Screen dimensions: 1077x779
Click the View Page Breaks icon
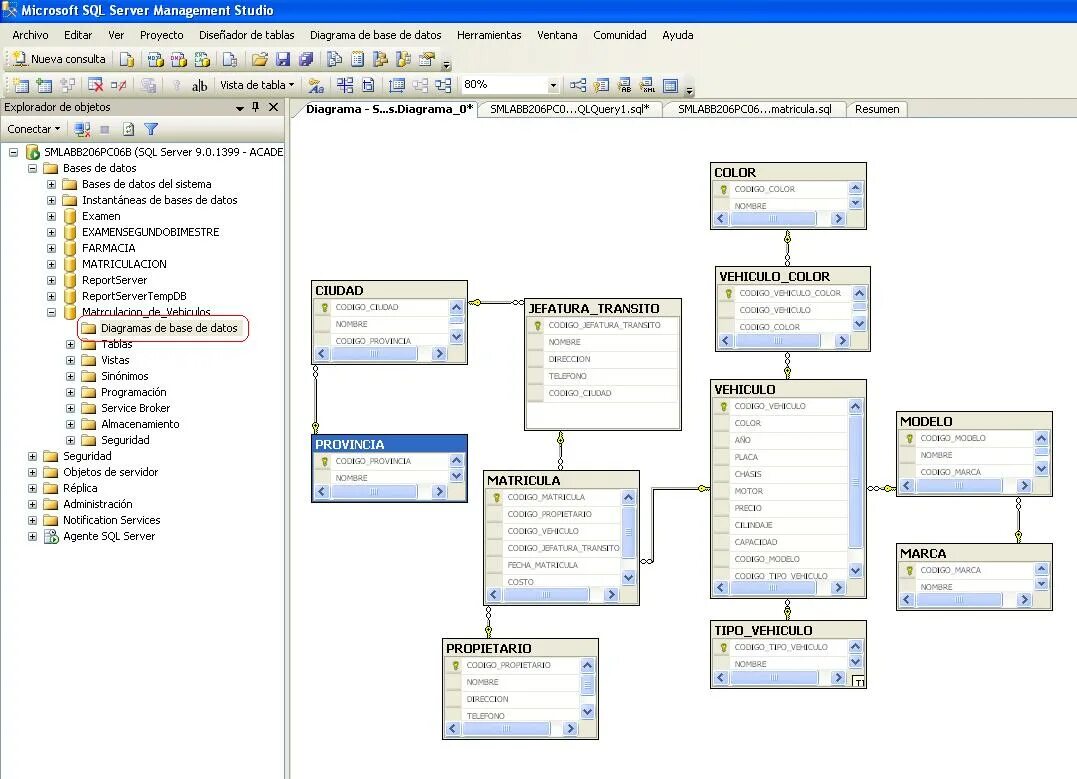345,85
